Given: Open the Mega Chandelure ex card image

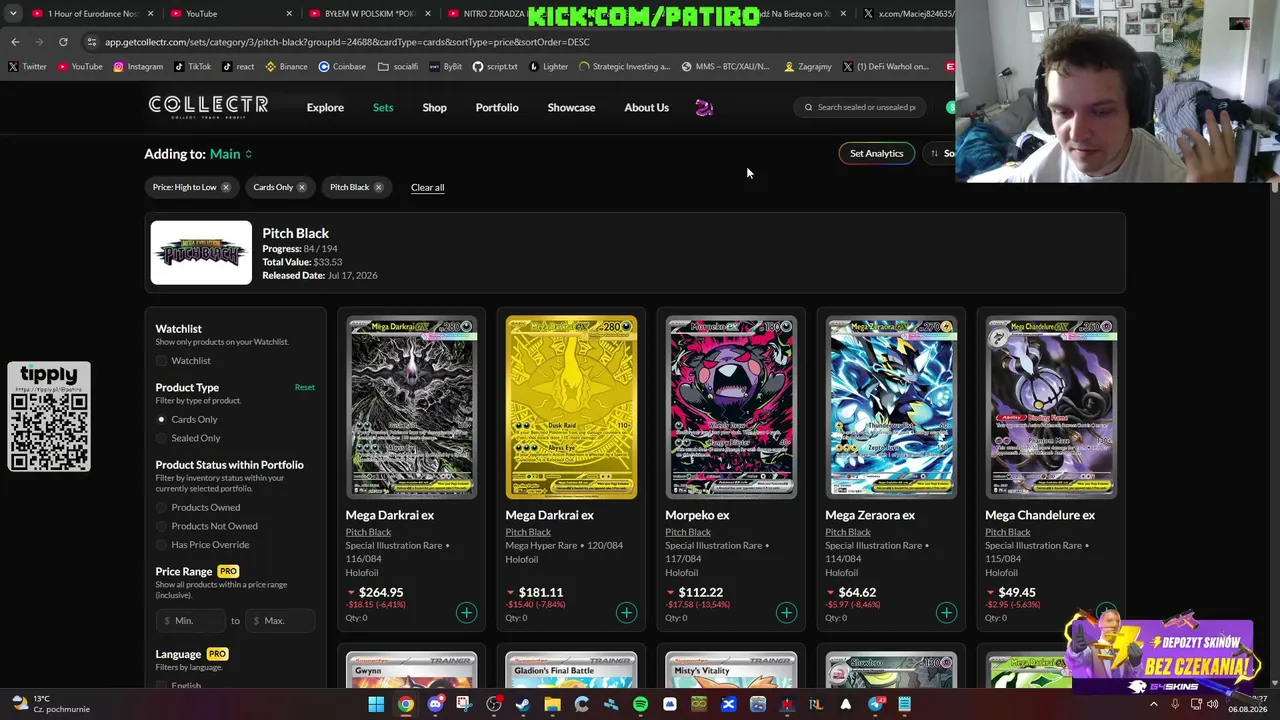Looking at the screenshot, I should pos(1051,407).
